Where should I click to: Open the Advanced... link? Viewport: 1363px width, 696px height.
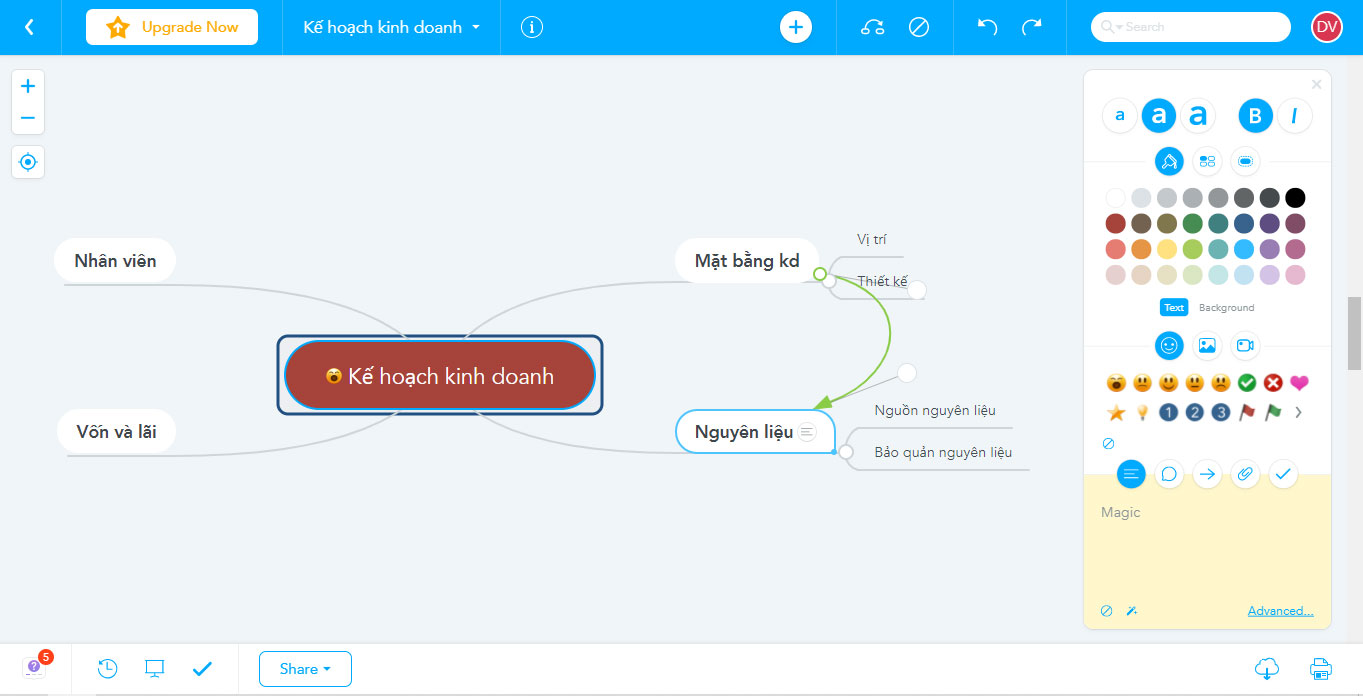pyautogui.click(x=1280, y=611)
